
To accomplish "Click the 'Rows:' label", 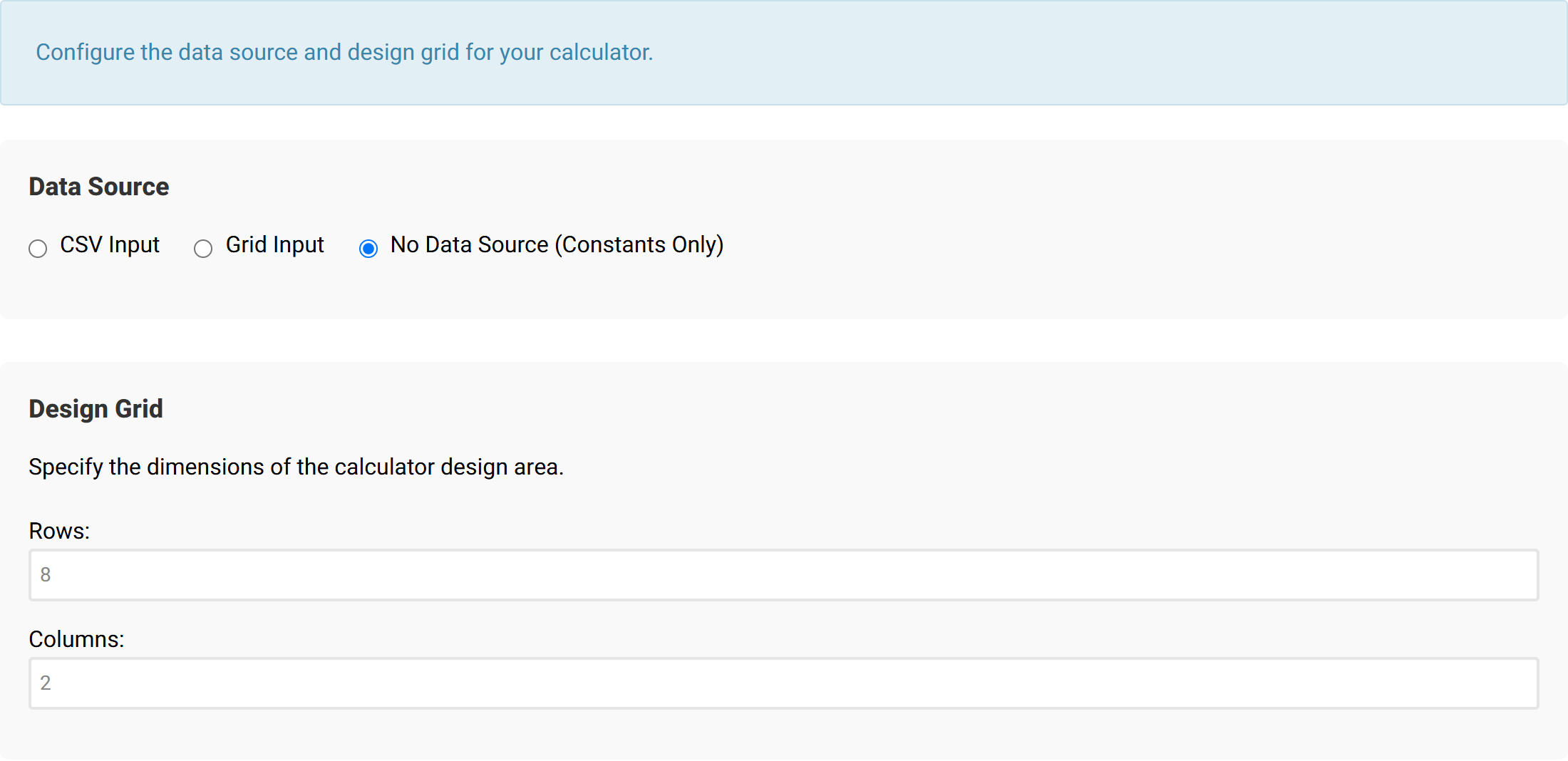I will (59, 531).
